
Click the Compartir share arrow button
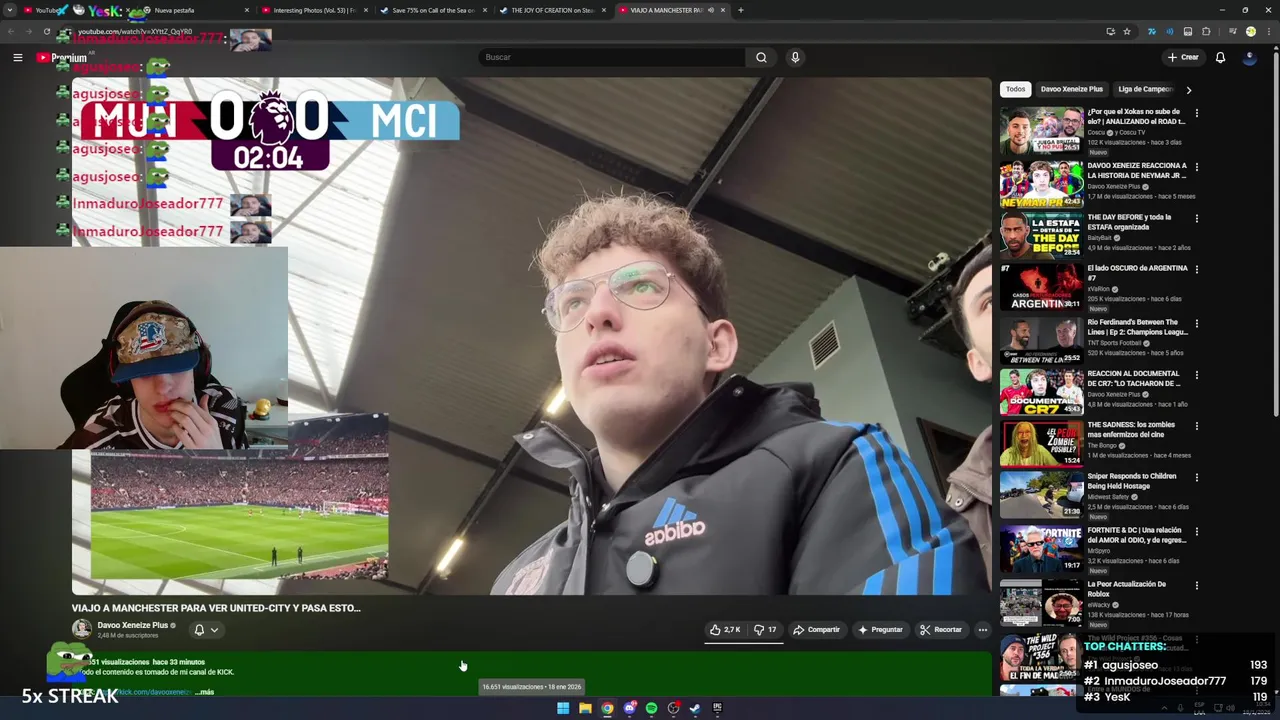[x=816, y=630]
